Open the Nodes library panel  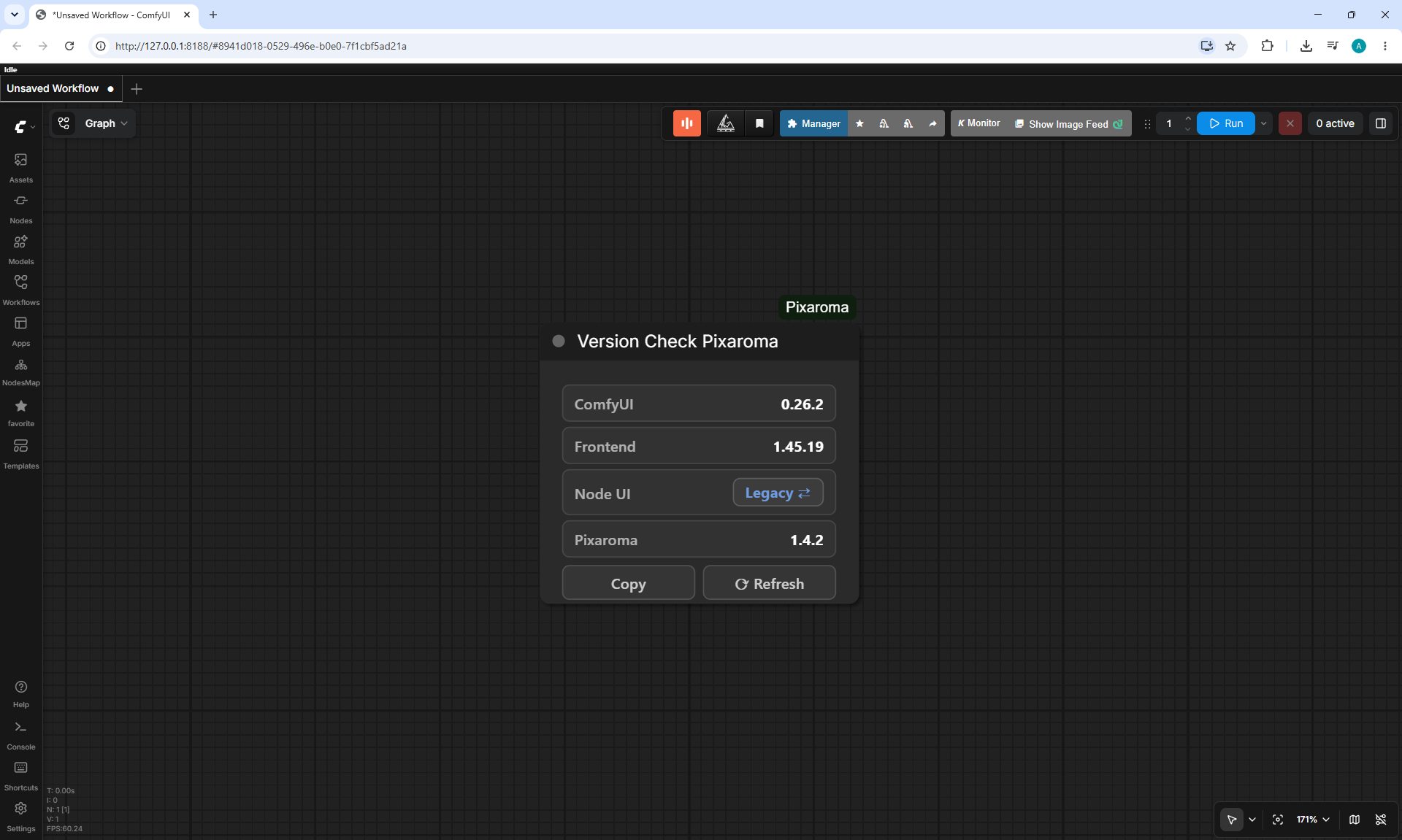[21, 208]
